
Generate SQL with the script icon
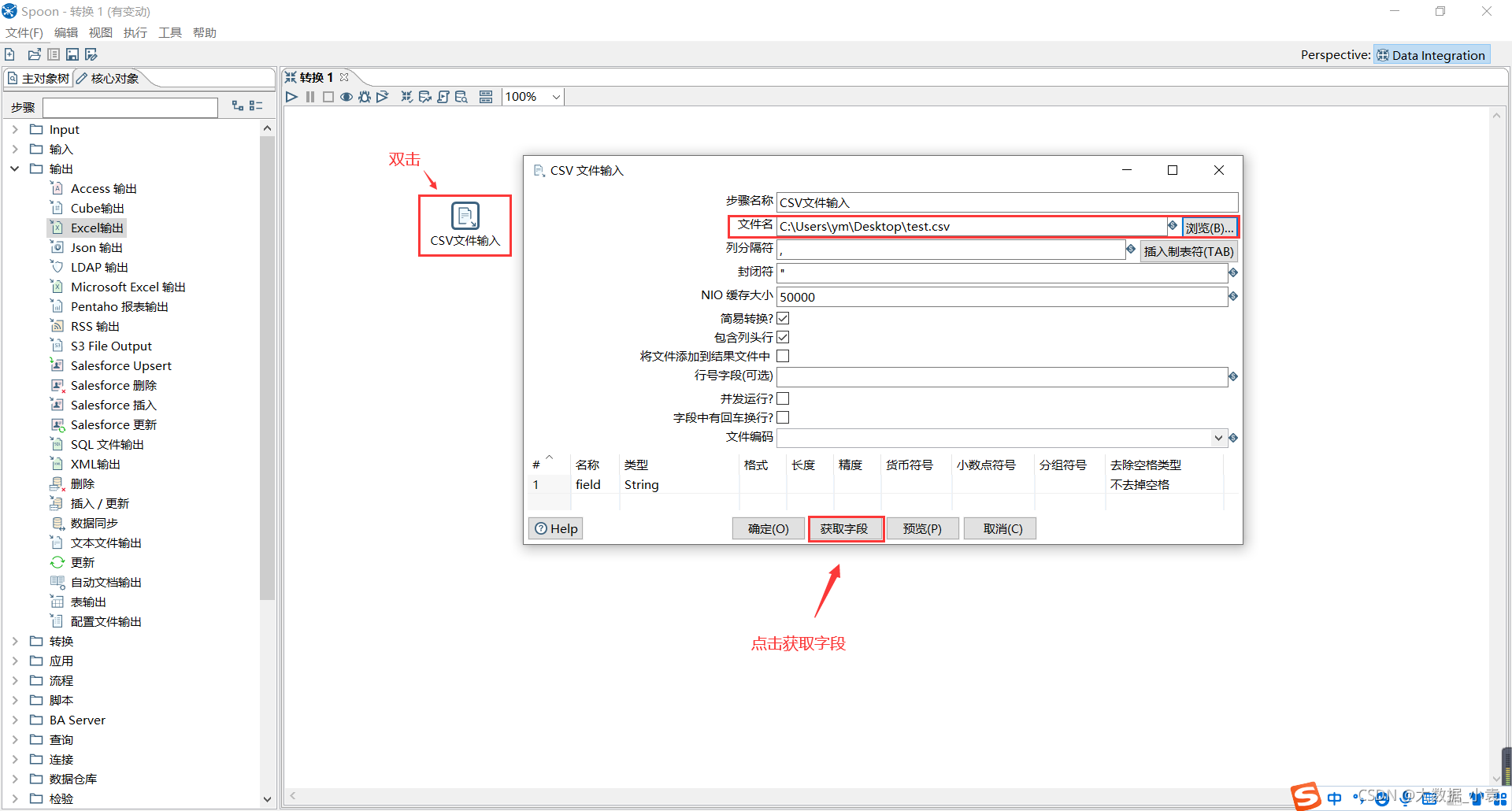(443, 97)
